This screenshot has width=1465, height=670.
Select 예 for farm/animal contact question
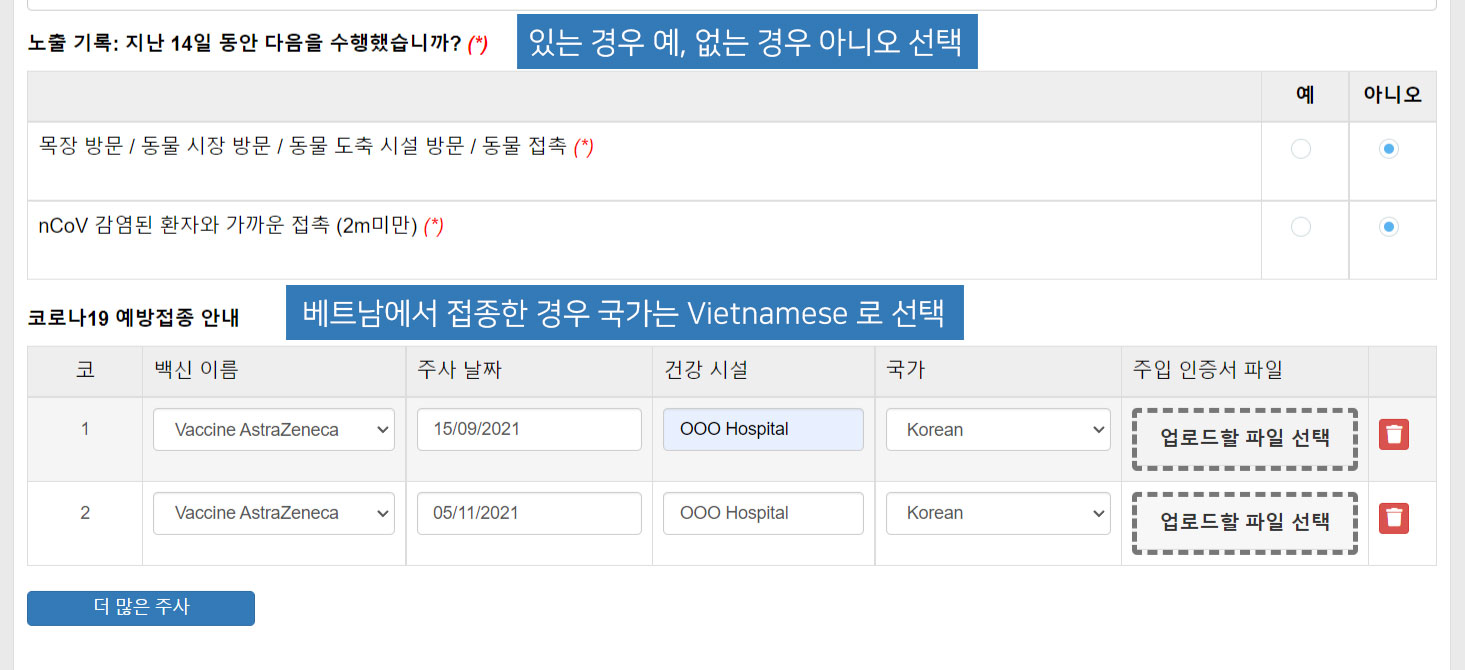click(x=1301, y=149)
